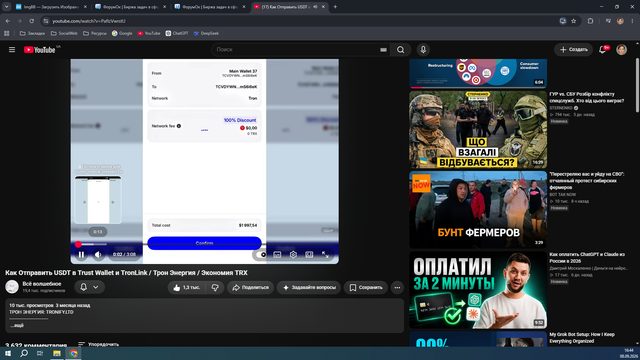Open a new browser tab
The height and width of the screenshot is (360, 640).
(335, 7)
